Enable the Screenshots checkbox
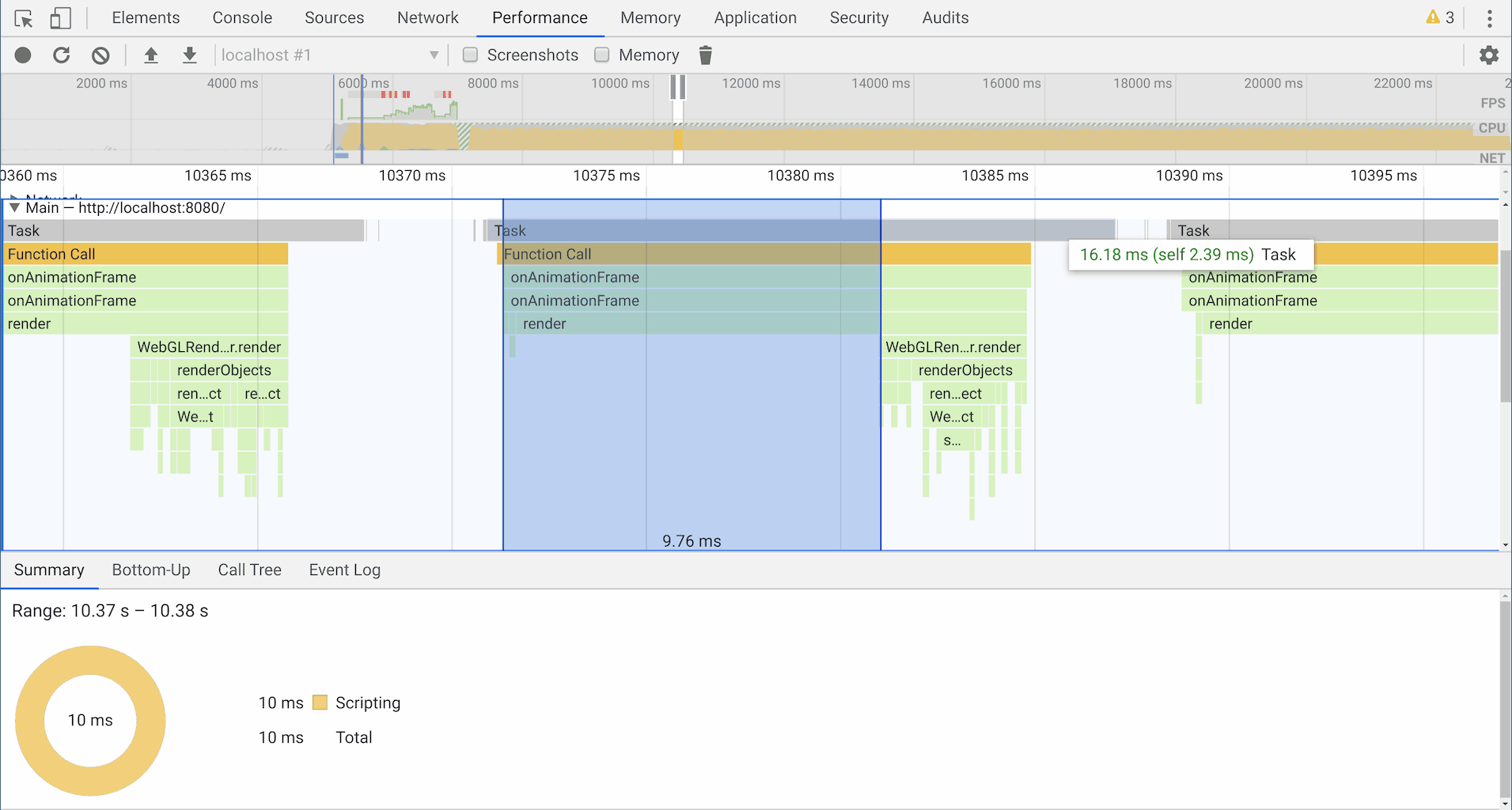Image resolution: width=1512 pixels, height=810 pixels. [x=471, y=55]
